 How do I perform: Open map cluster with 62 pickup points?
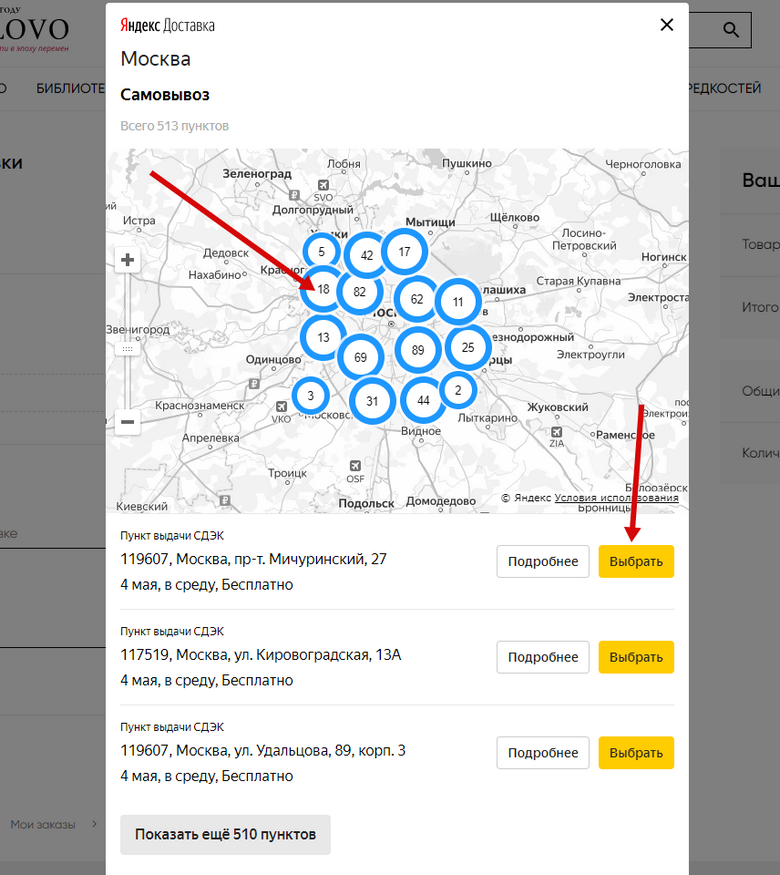(417, 299)
